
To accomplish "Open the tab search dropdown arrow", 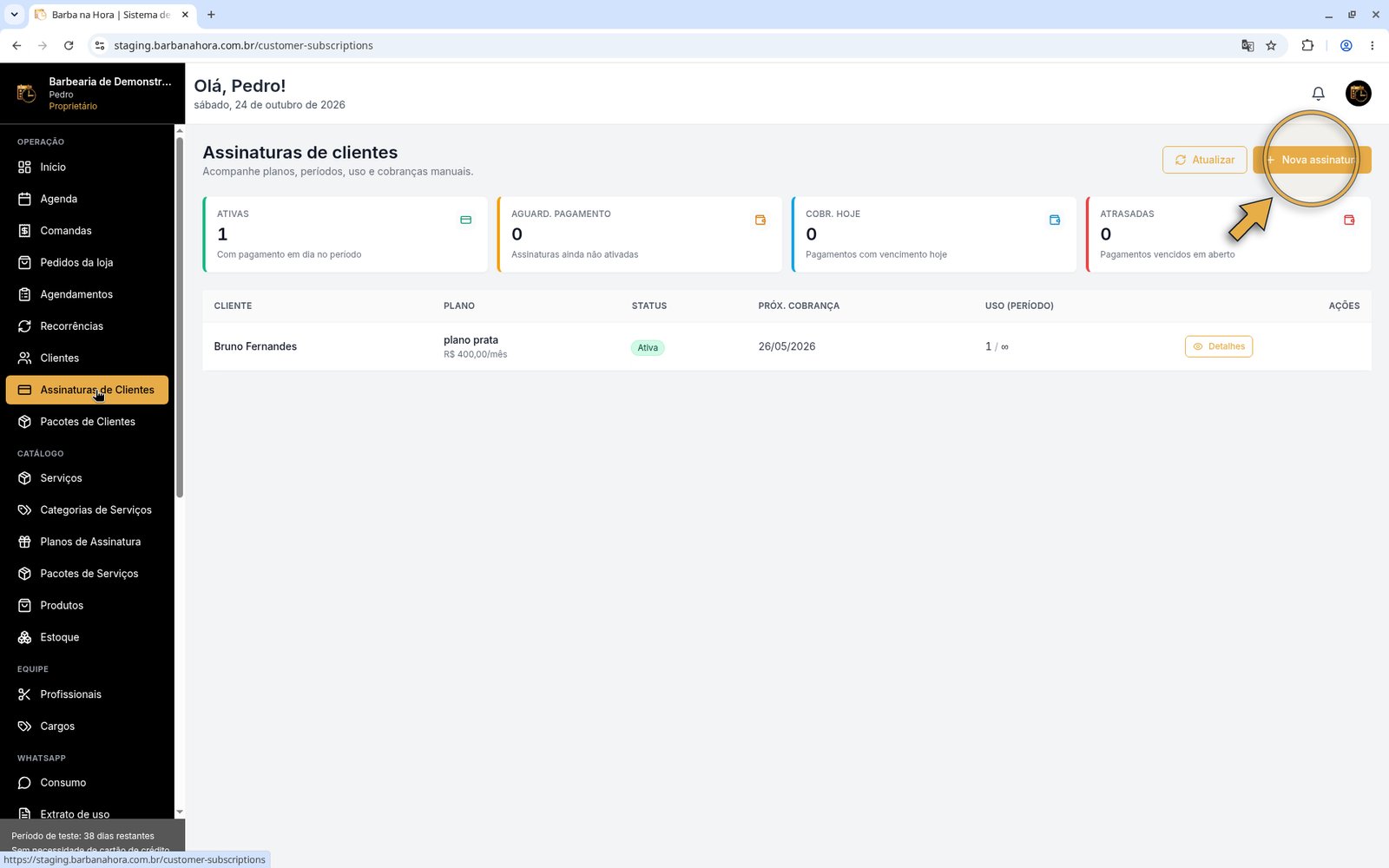I will pos(14,15).
